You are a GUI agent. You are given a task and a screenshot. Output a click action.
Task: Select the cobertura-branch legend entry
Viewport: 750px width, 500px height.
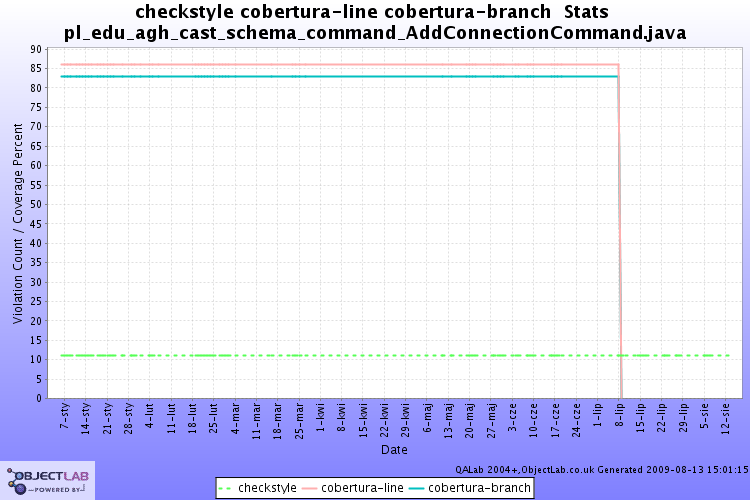coord(470,488)
